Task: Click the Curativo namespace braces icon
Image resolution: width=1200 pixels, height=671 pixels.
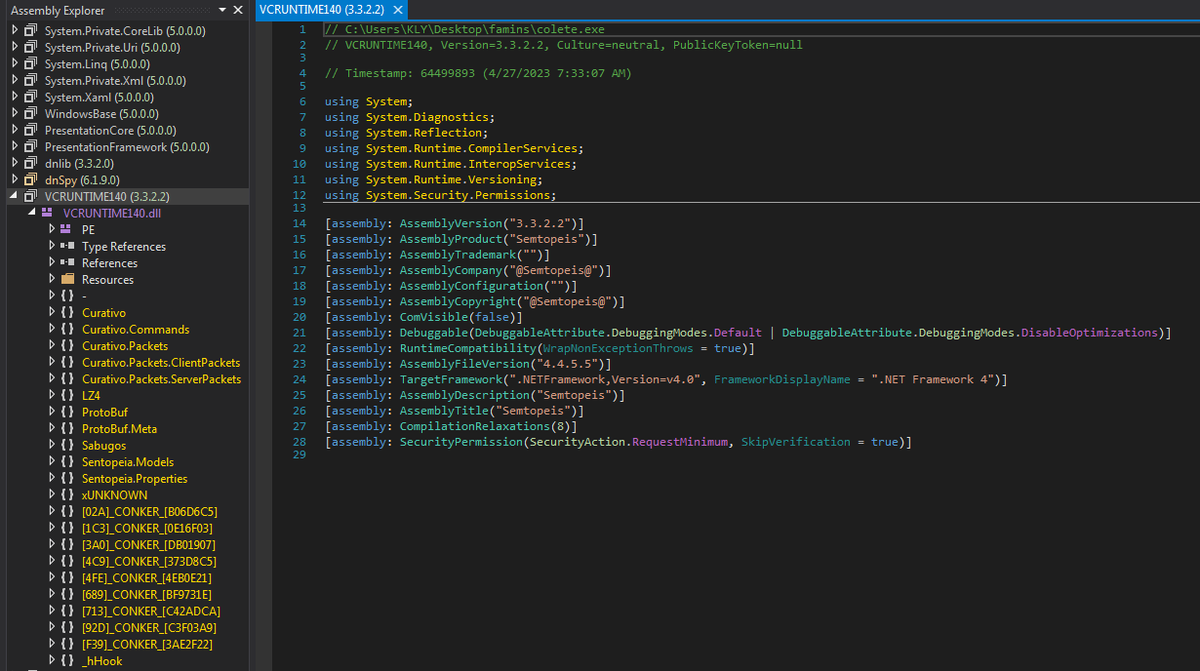Action: pos(67,313)
